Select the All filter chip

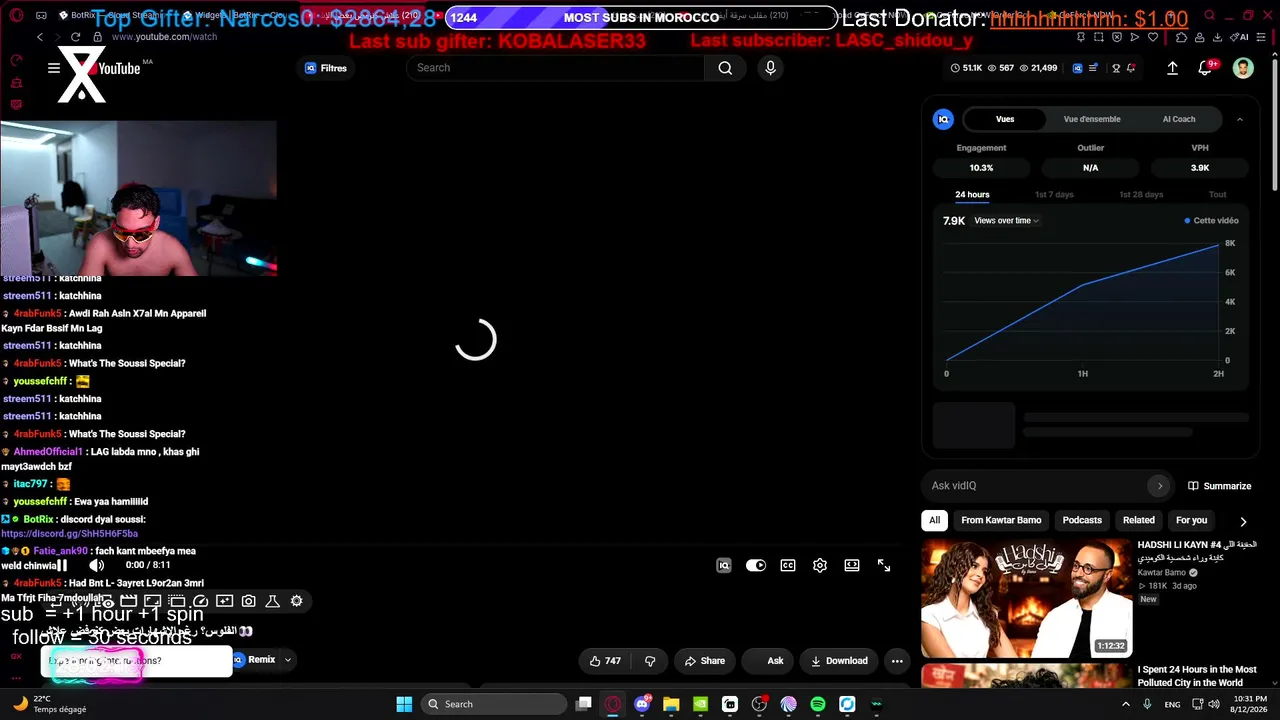(x=934, y=520)
